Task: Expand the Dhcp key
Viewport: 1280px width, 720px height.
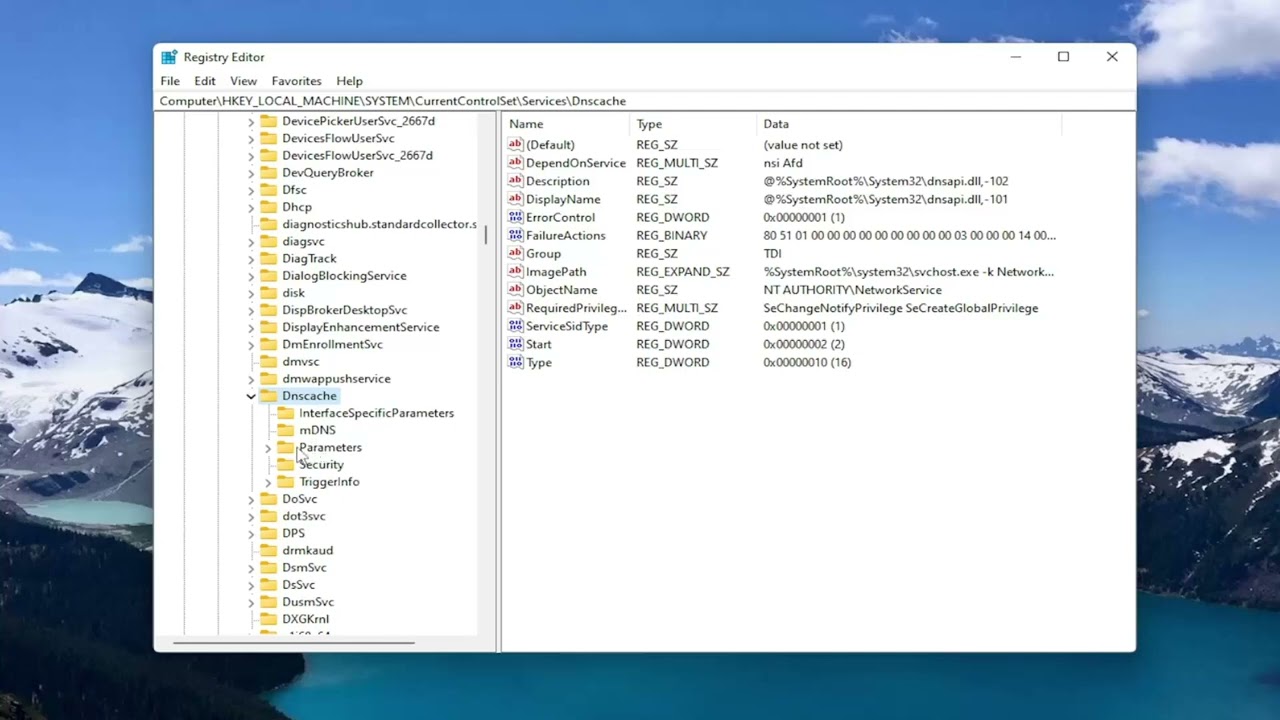Action: 251,207
